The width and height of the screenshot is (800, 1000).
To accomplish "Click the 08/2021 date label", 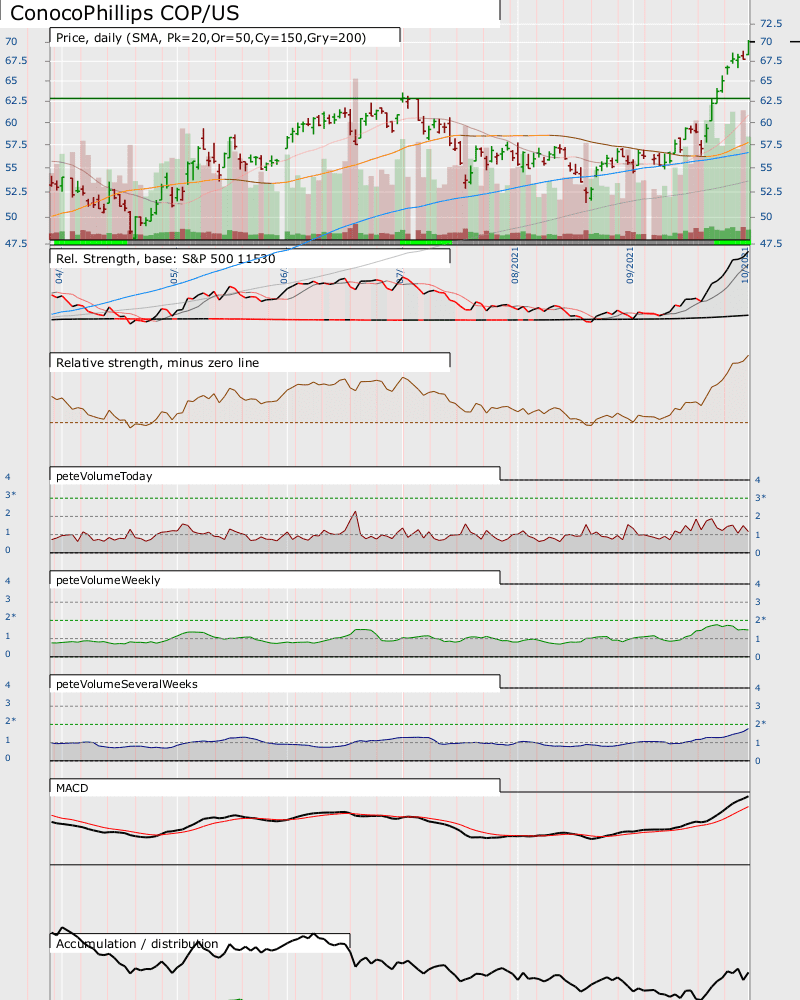I will pyautogui.click(x=515, y=265).
